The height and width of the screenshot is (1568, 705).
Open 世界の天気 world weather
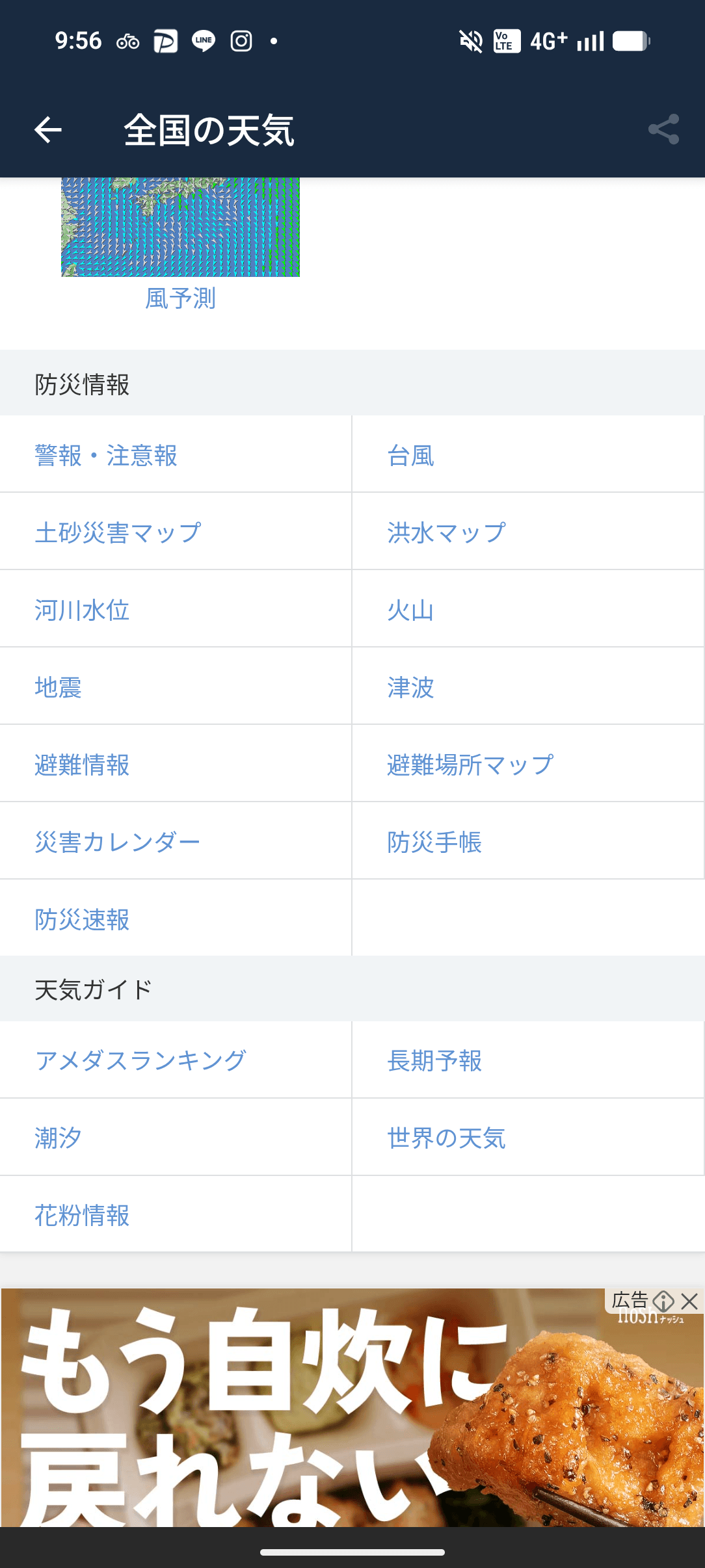(x=446, y=1138)
